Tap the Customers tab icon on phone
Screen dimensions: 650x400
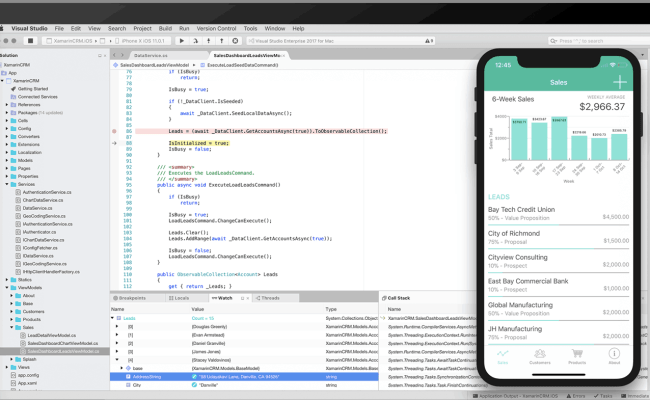pyautogui.click(x=540, y=356)
